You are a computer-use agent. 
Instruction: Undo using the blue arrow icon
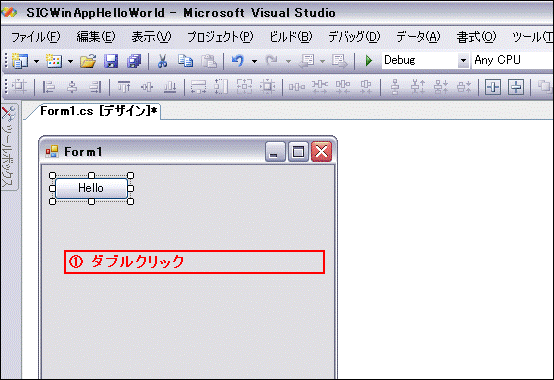tap(238, 61)
